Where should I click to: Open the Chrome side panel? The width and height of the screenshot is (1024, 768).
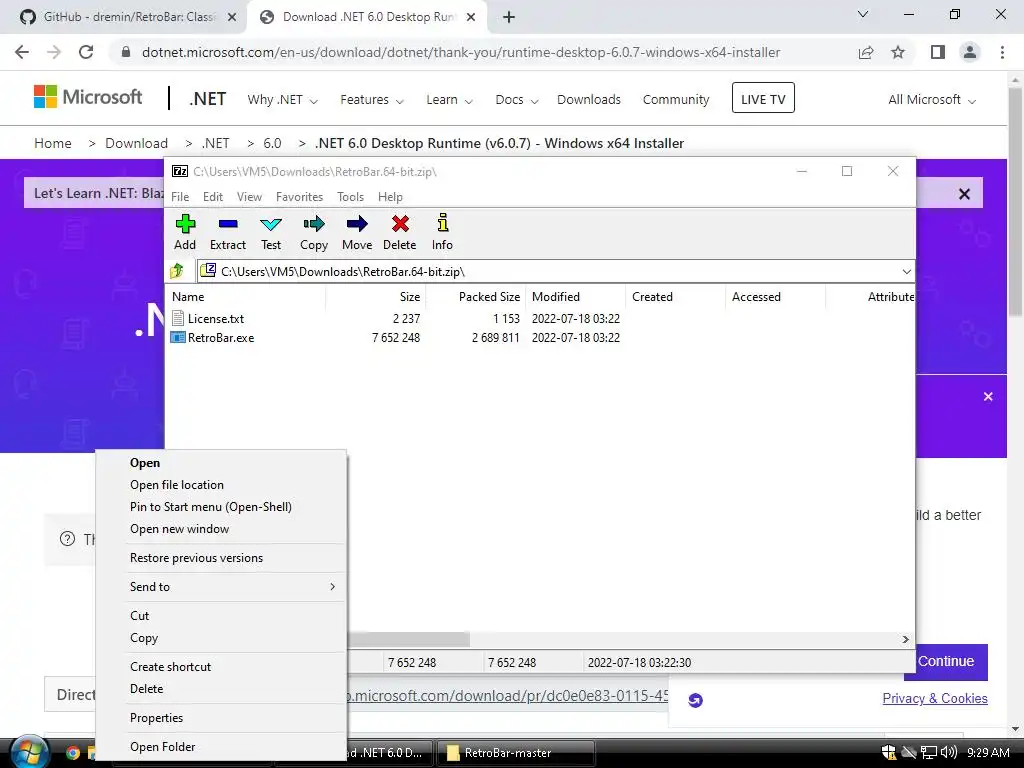click(x=938, y=52)
